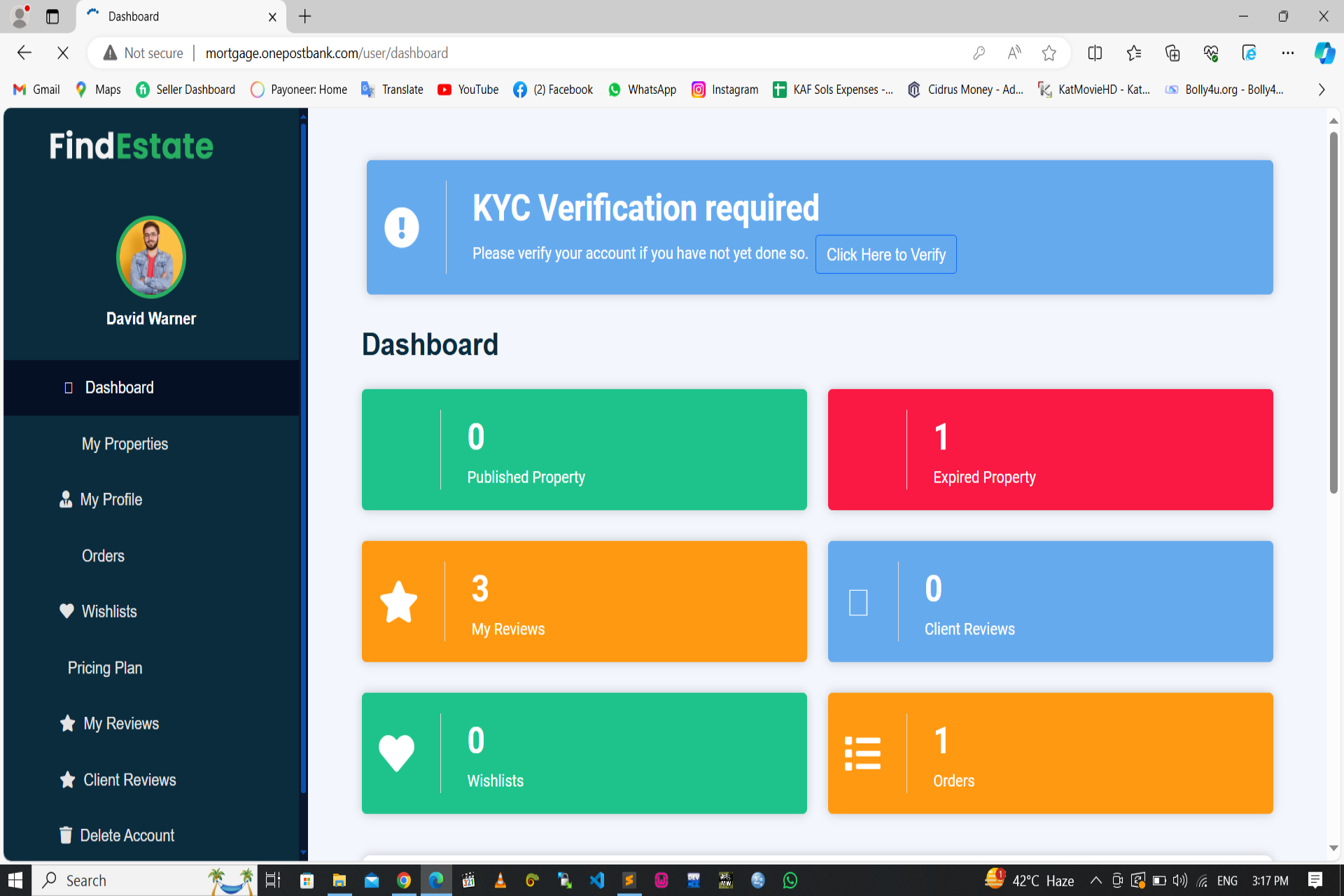Click the star icon next to Client Reviews
The width and height of the screenshot is (1344, 896).
67,779
